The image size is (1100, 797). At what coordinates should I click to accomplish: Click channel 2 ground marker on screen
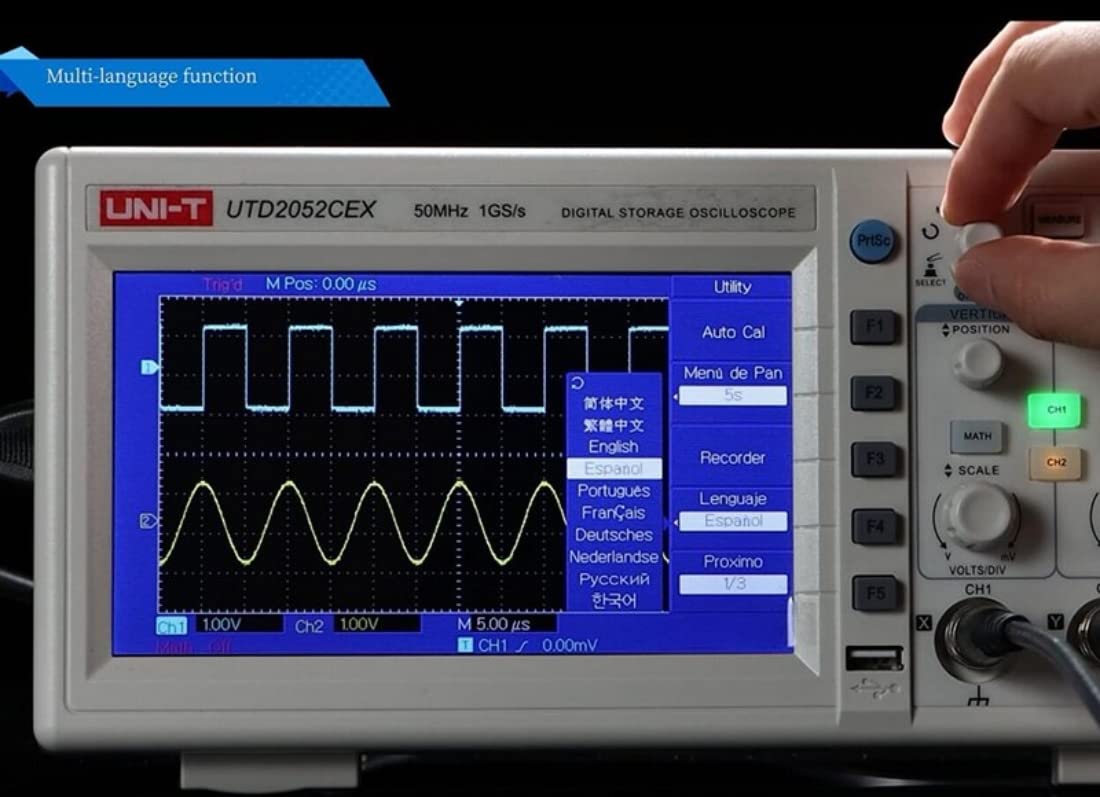coord(149,521)
